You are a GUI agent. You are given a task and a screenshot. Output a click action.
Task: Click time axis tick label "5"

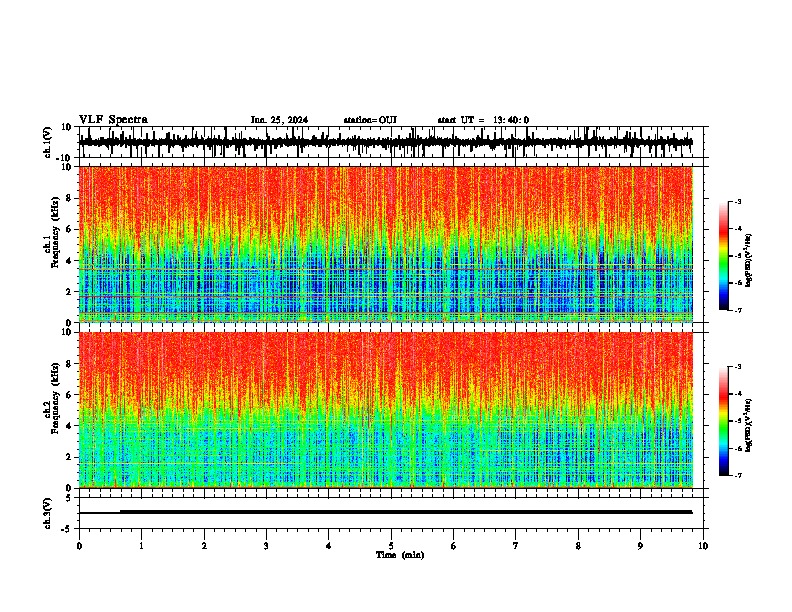click(391, 546)
